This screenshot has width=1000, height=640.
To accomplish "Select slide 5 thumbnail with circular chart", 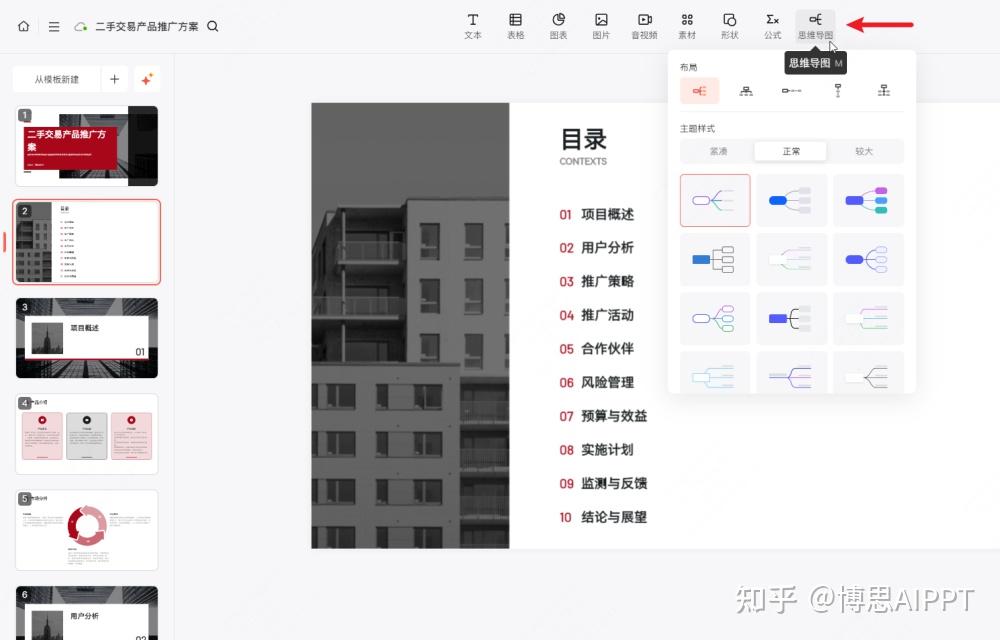I will tap(87, 530).
